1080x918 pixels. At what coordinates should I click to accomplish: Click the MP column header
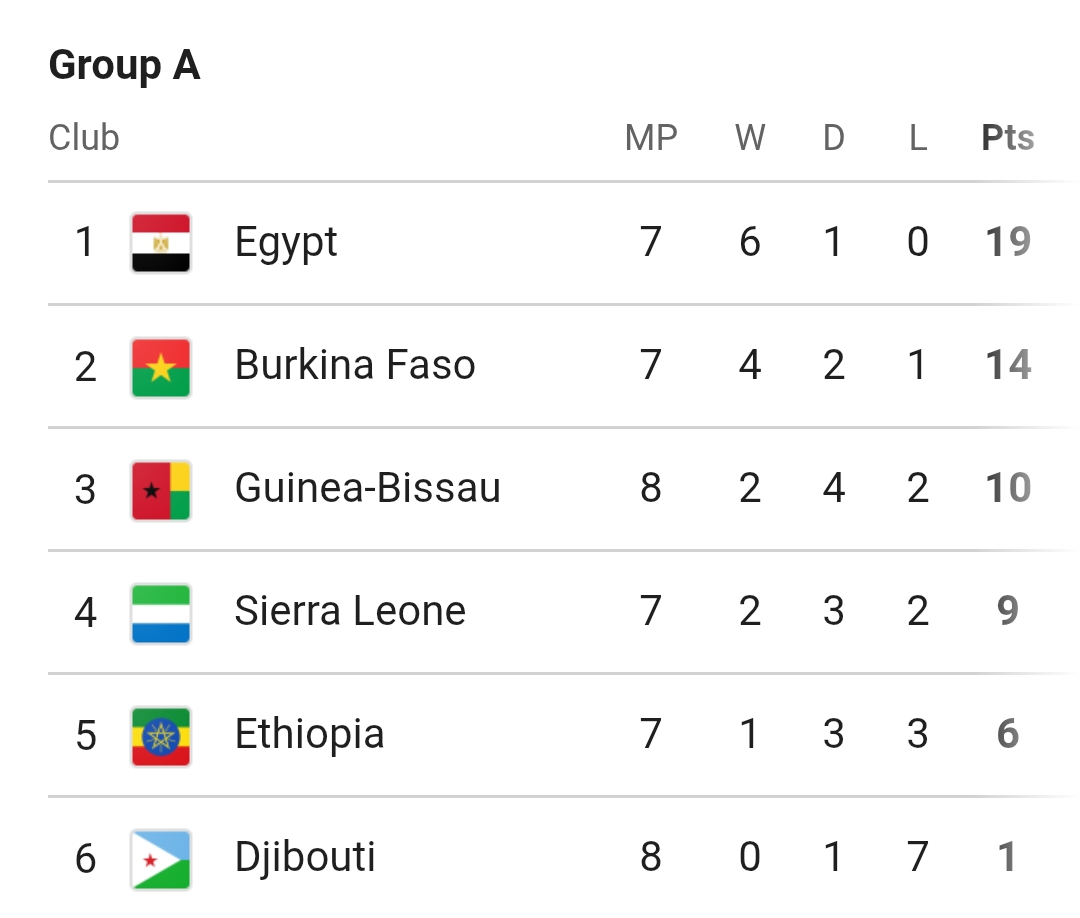tap(651, 138)
